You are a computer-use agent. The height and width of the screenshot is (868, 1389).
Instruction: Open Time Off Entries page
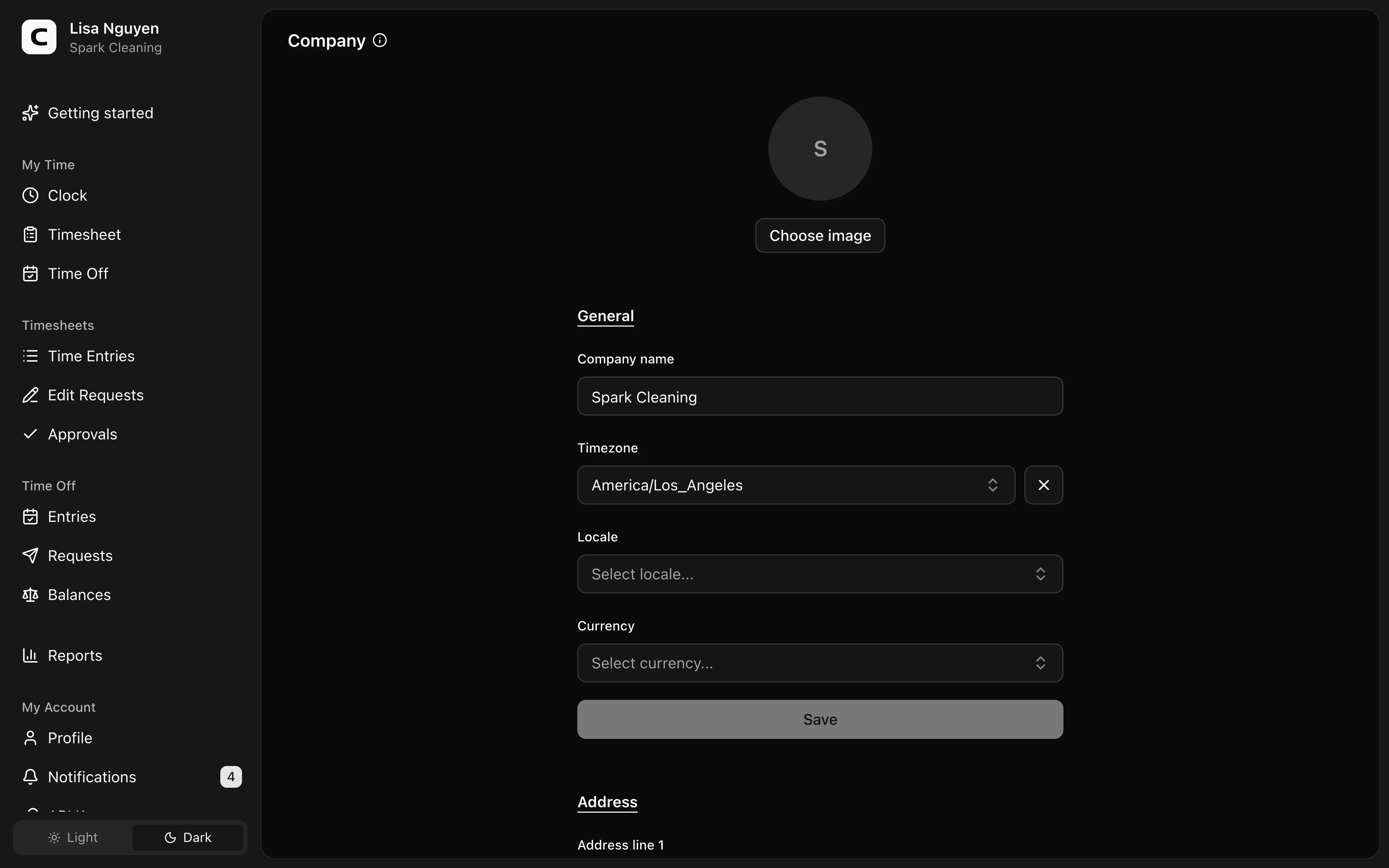(131, 517)
